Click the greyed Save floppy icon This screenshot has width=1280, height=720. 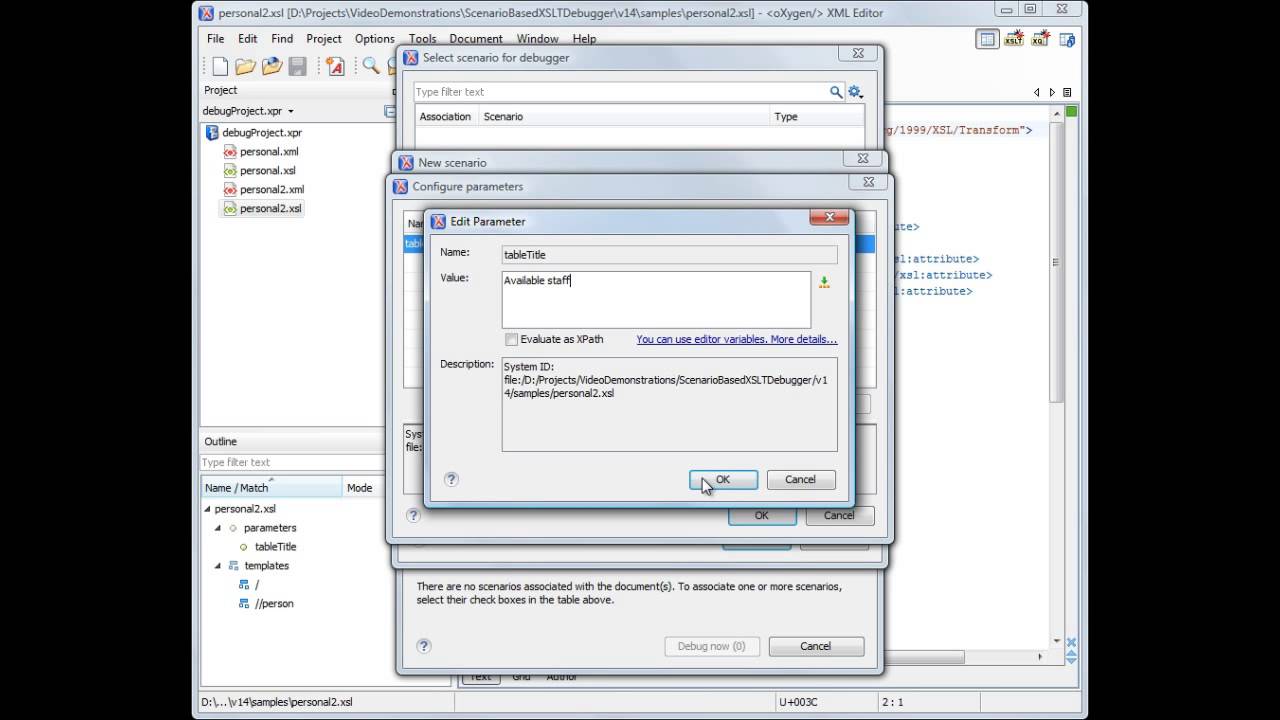pyautogui.click(x=297, y=66)
